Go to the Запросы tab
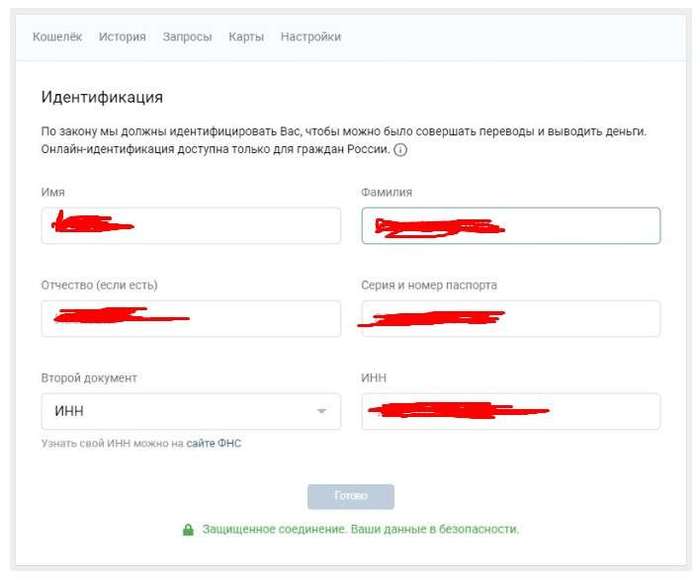 click(187, 37)
